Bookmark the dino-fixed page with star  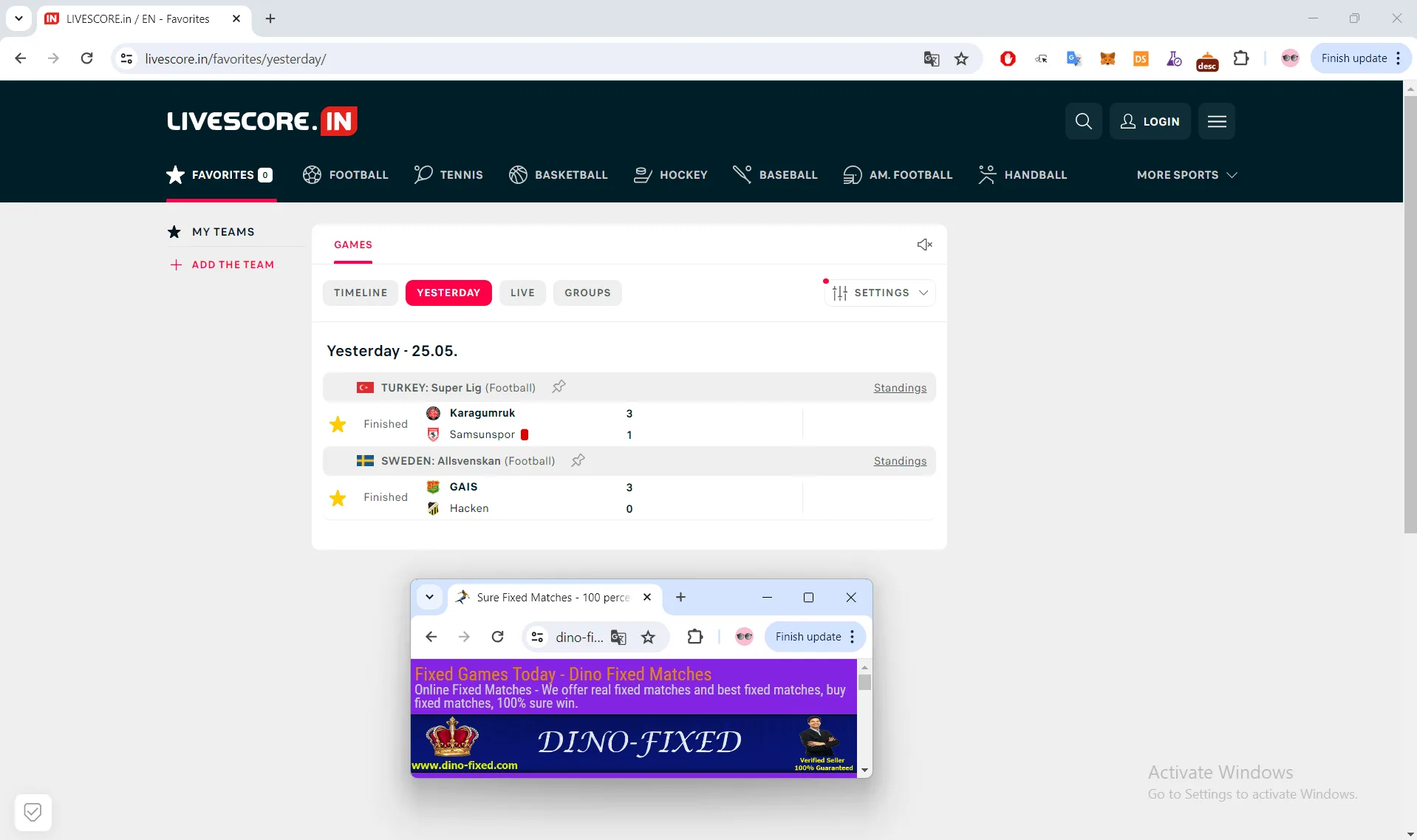(x=648, y=637)
